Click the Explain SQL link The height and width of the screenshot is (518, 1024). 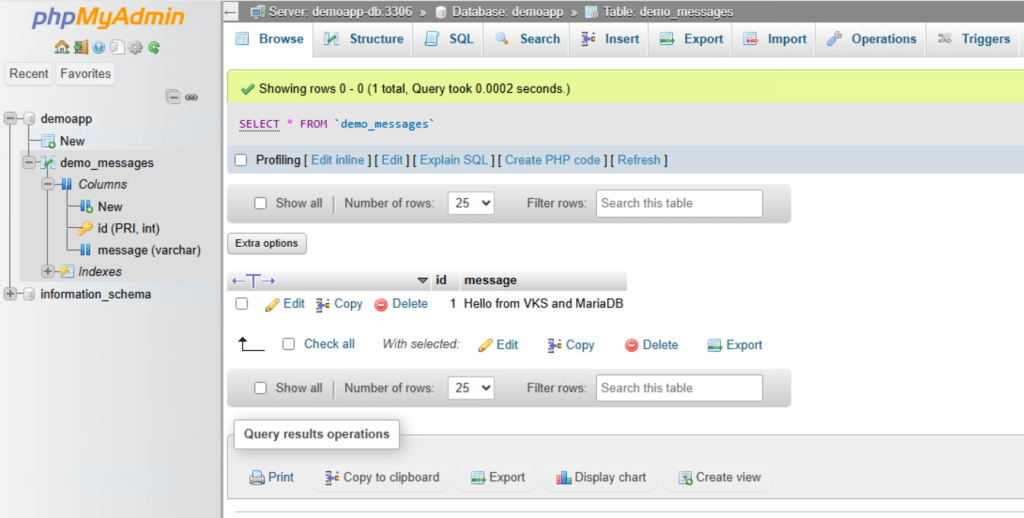click(x=453, y=160)
